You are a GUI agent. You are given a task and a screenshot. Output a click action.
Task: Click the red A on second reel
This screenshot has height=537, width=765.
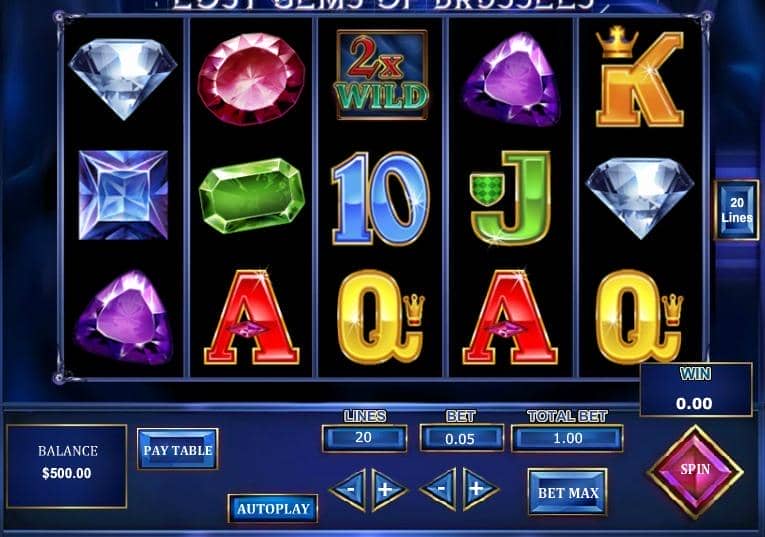pyautogui.click(x=252, y=317)
